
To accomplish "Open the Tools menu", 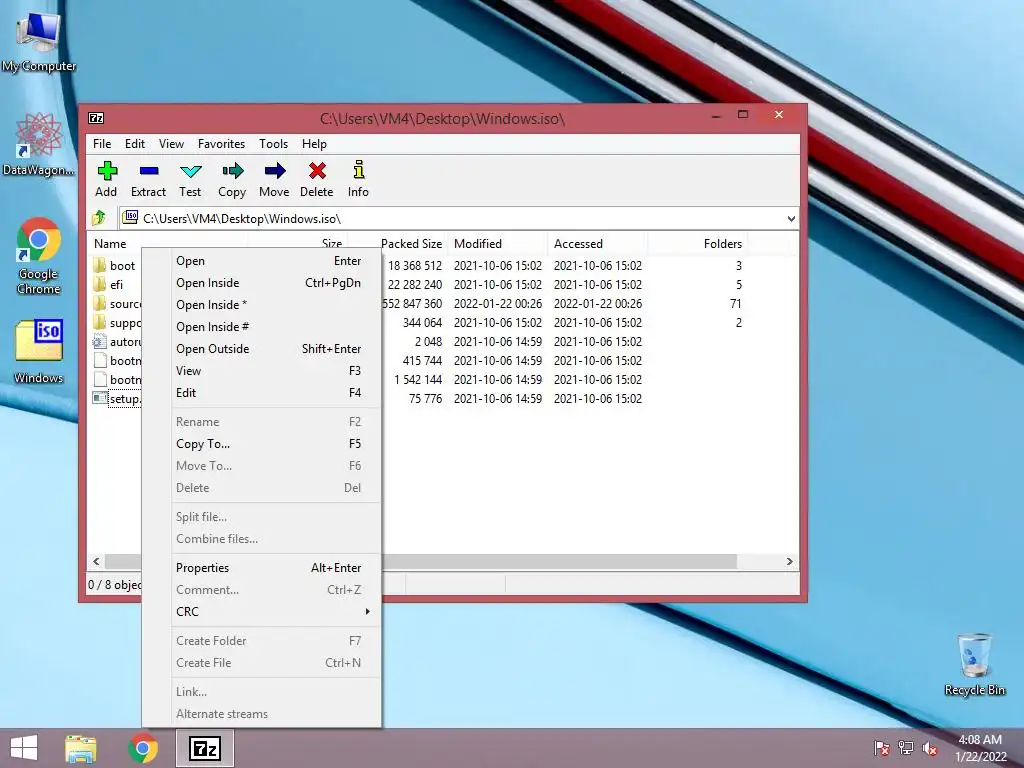I will tap(273, 144).
